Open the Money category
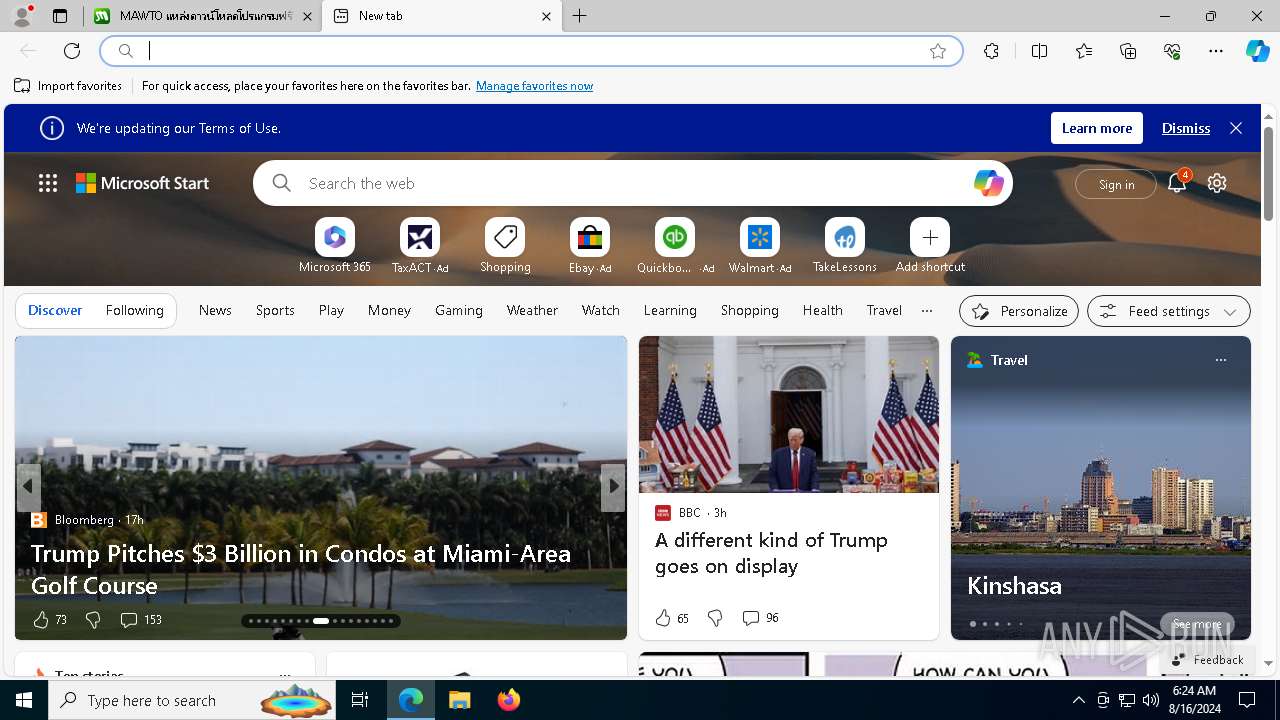Viewport: 1280px width, 720px height. 389,310
